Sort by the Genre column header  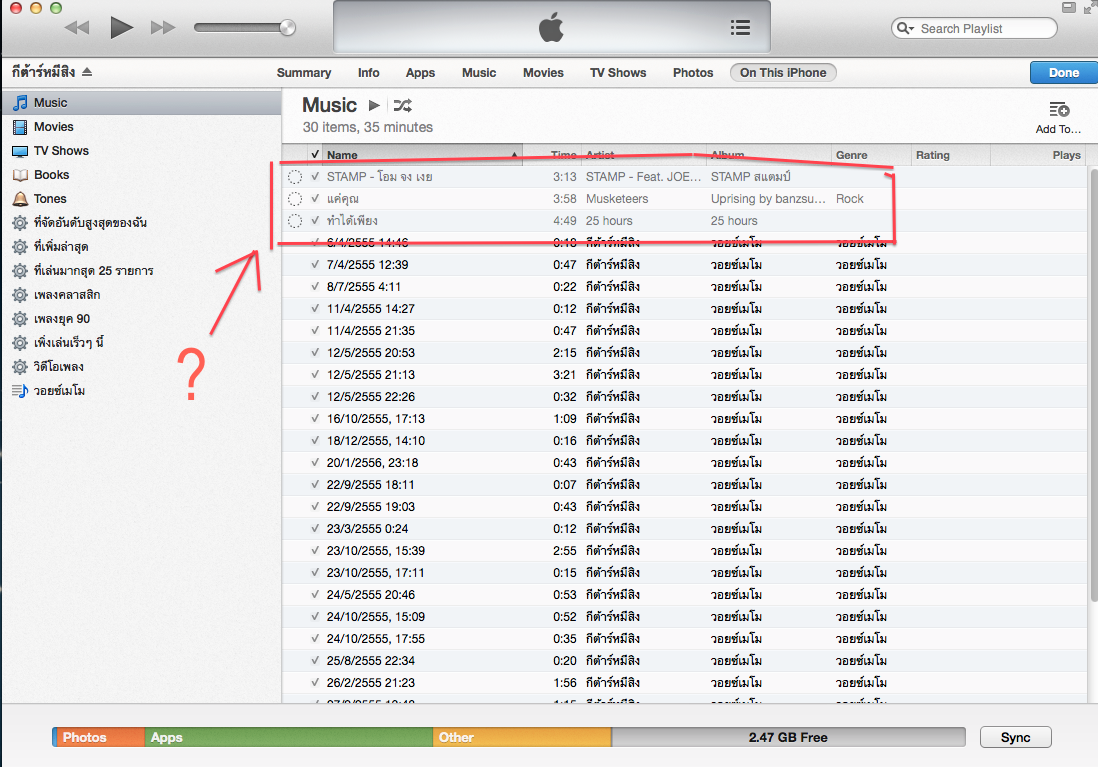[x=870, y=155]
